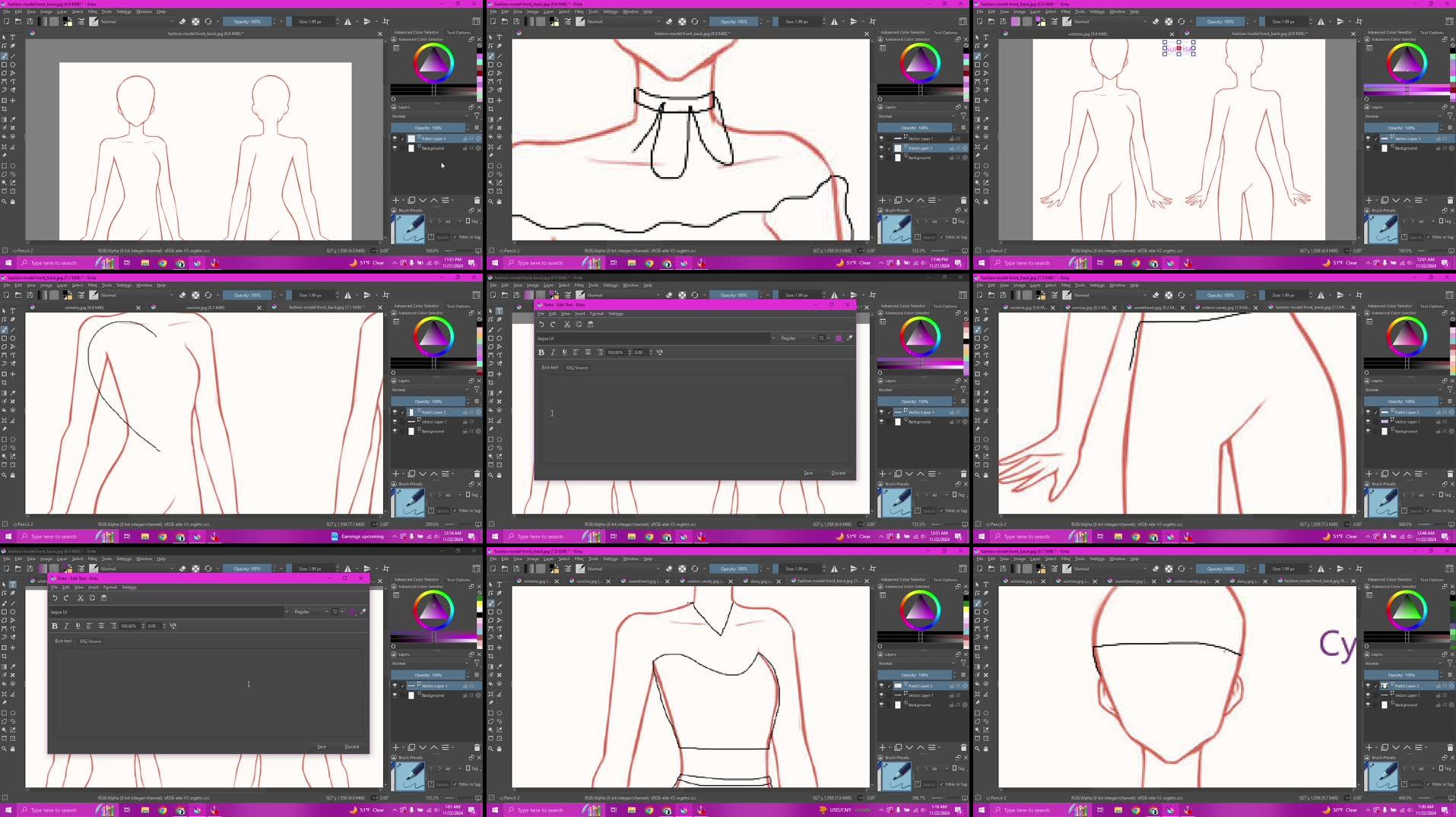
Task: Pick Zoom tool in the 11:31 PM window
Action: tap(5, 201)
